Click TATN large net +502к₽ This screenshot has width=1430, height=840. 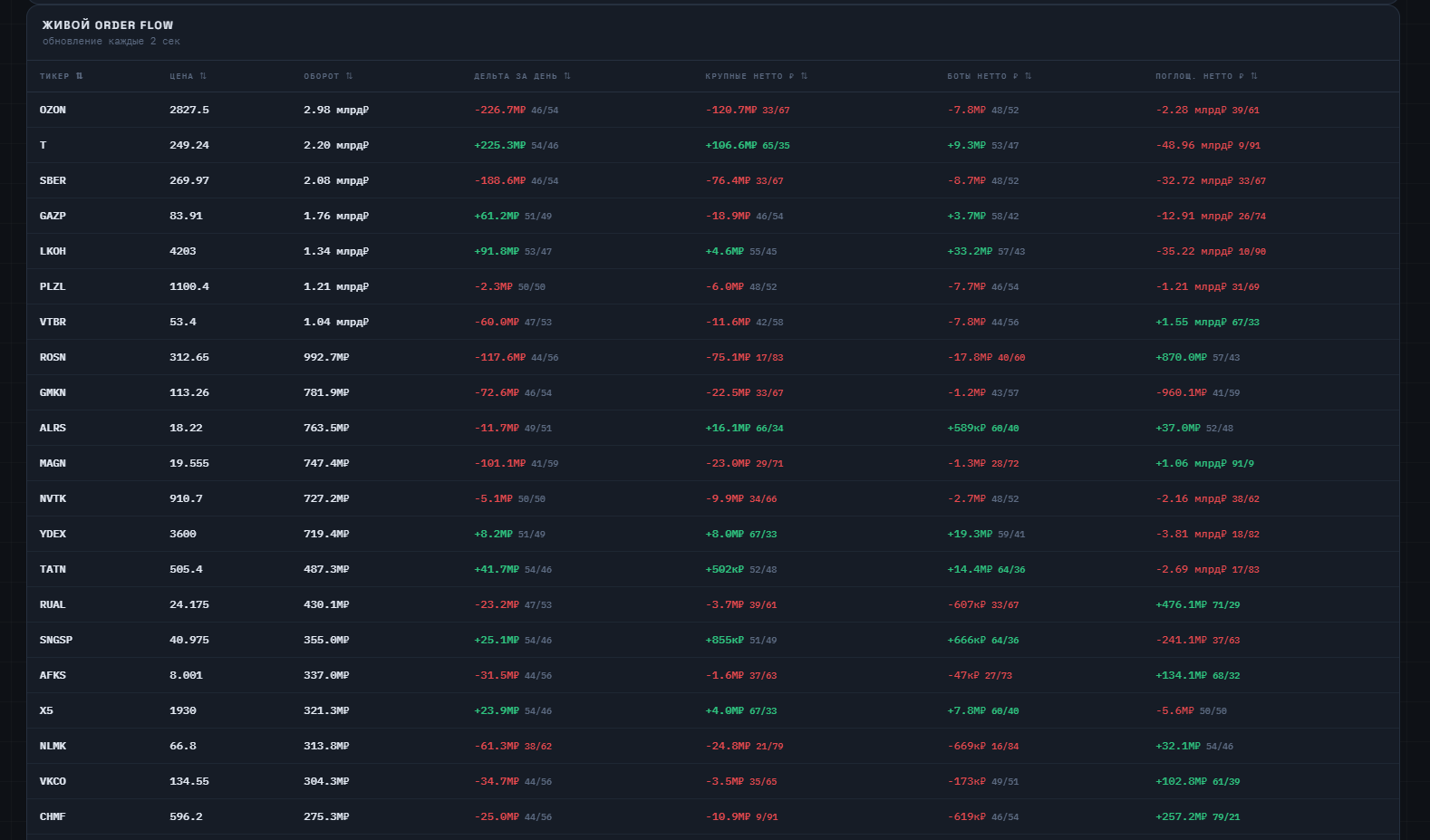tap(725, 569)
